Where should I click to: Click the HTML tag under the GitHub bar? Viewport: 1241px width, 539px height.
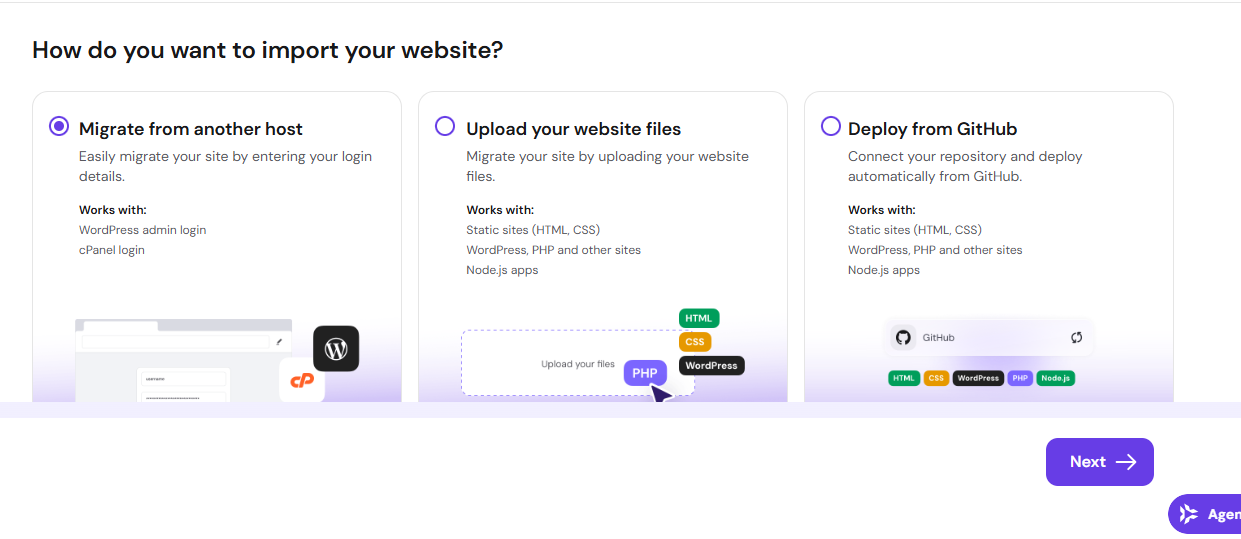click(904, 378)
